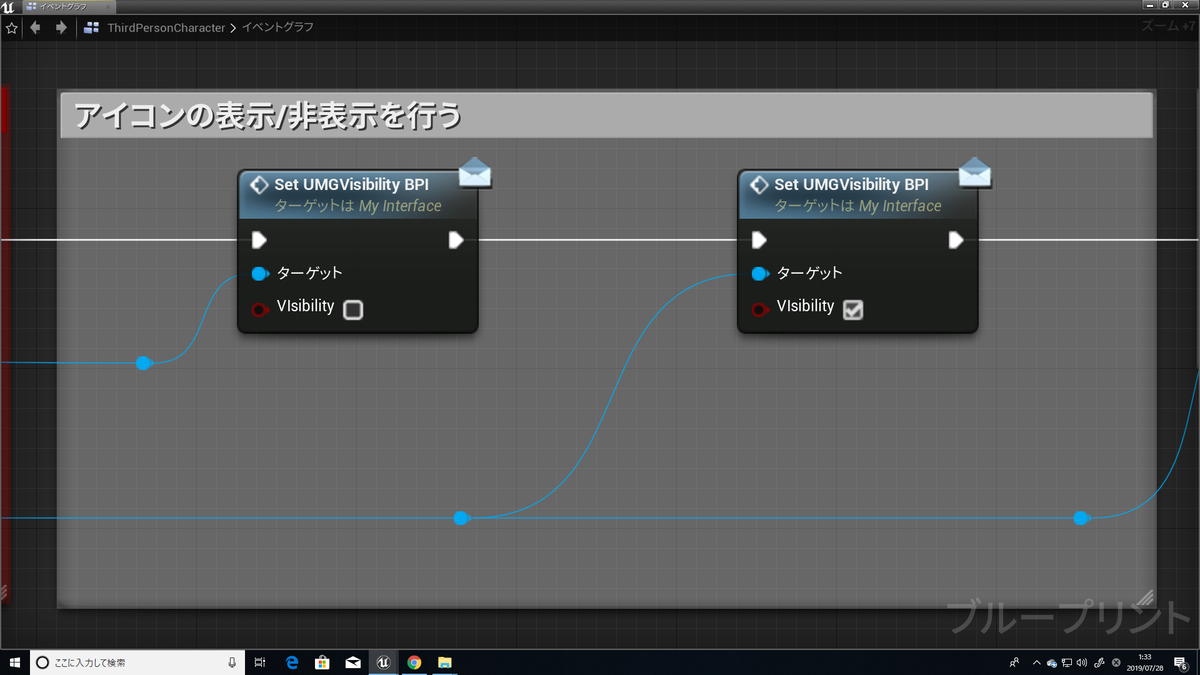Open the Mail app from the taskbar

(353, 662)
